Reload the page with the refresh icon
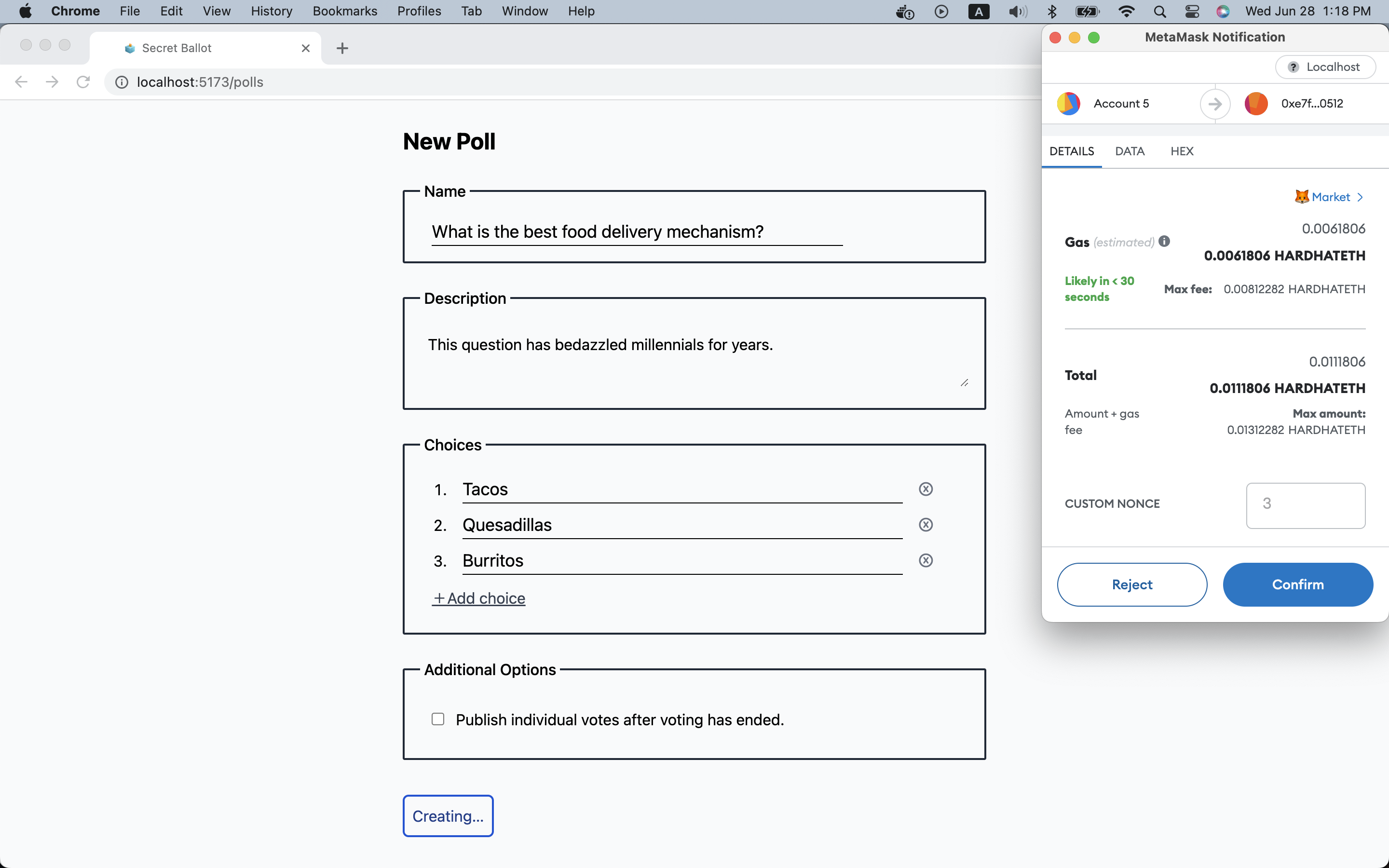The height and width of the screenshot is (868, 1389). [x=83, y=82]
